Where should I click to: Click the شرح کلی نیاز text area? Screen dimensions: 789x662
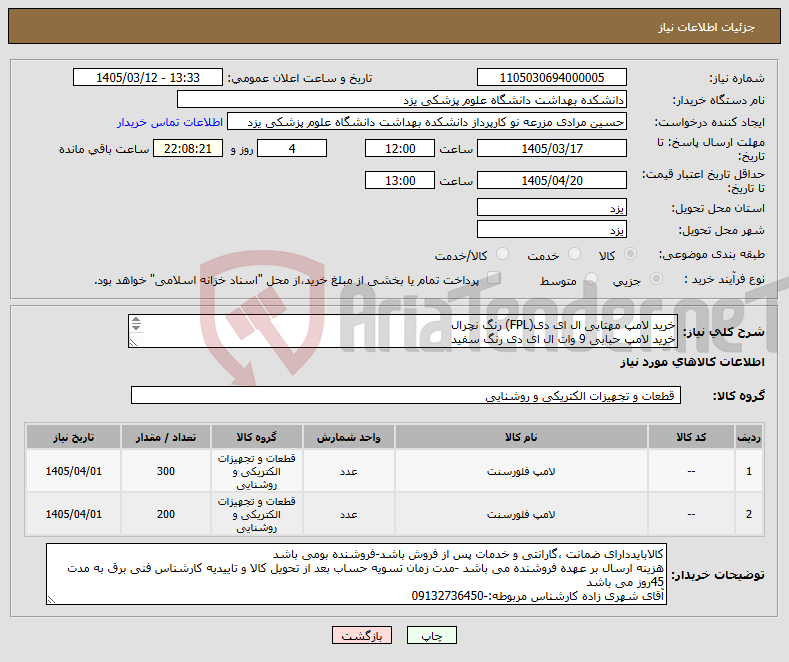point(403,331)
